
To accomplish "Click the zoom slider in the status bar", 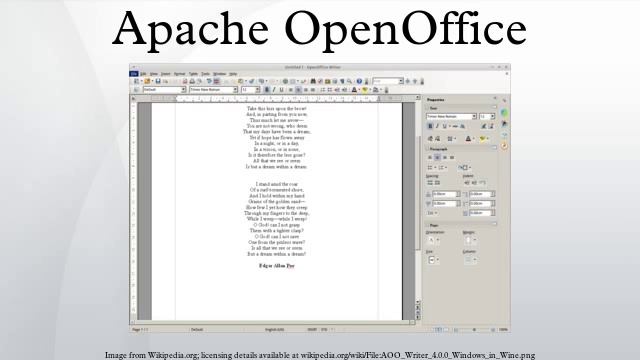I will tap(474, 329).
